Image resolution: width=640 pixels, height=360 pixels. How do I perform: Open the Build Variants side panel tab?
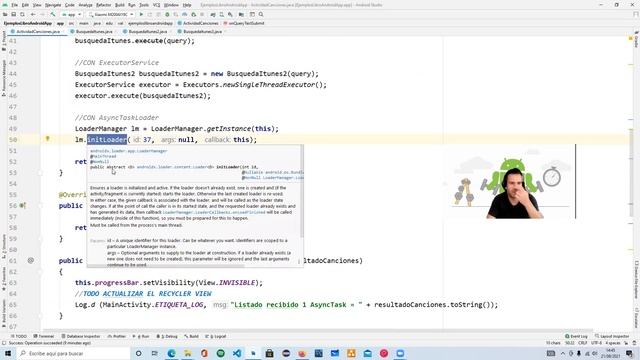tap(4, 313)
